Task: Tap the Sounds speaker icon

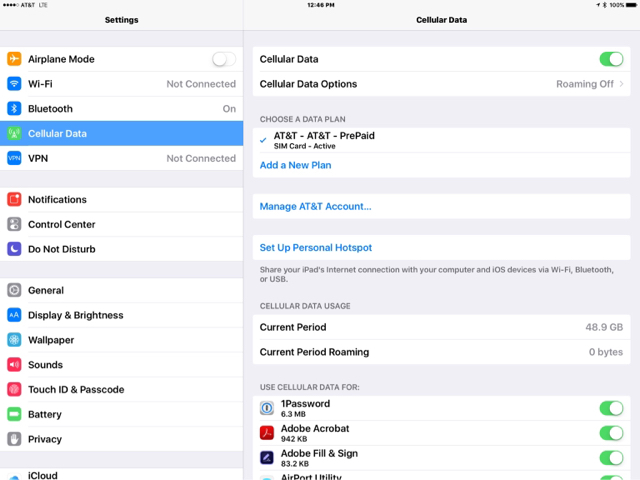Action: pyautogui.click(x=14, y=364)
